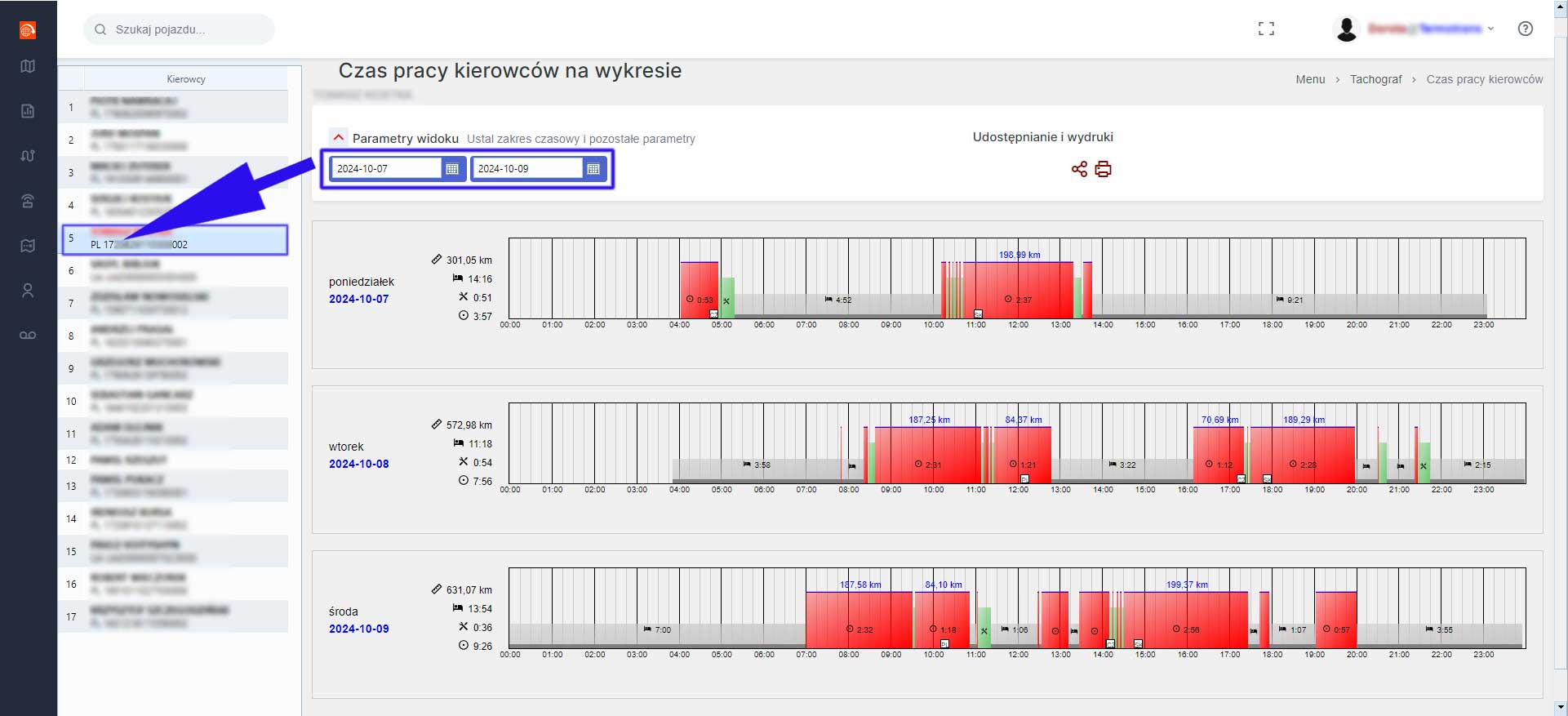Toggle fullscreen mode icon
The width and height of the screenshot is (1568, 716).
[x=1266, y=29]
